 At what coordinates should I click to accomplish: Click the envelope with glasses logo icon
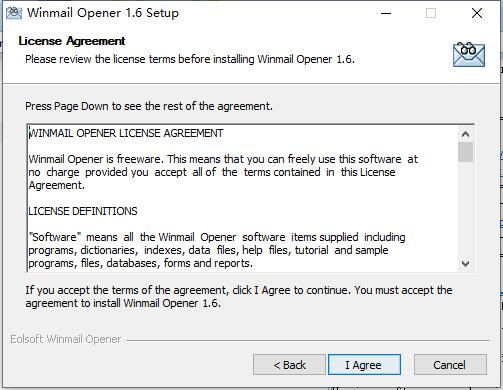coord(469,54)
